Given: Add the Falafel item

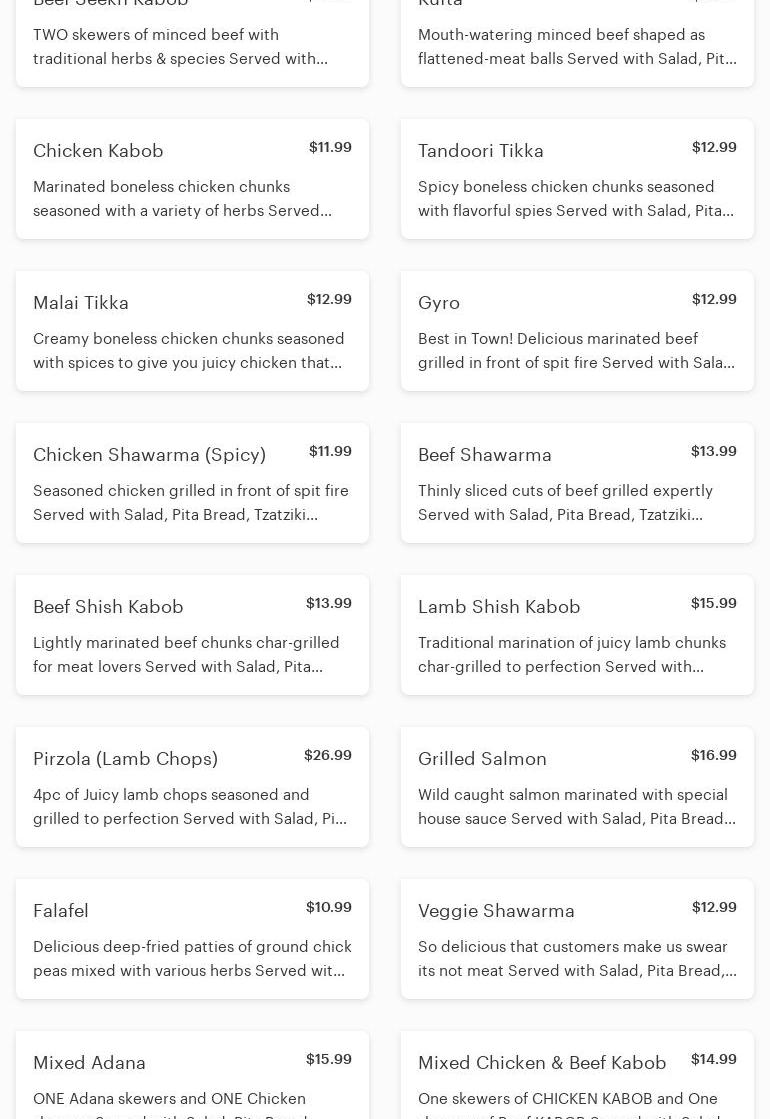Looking at the screenshot, I should click(61, 911).
